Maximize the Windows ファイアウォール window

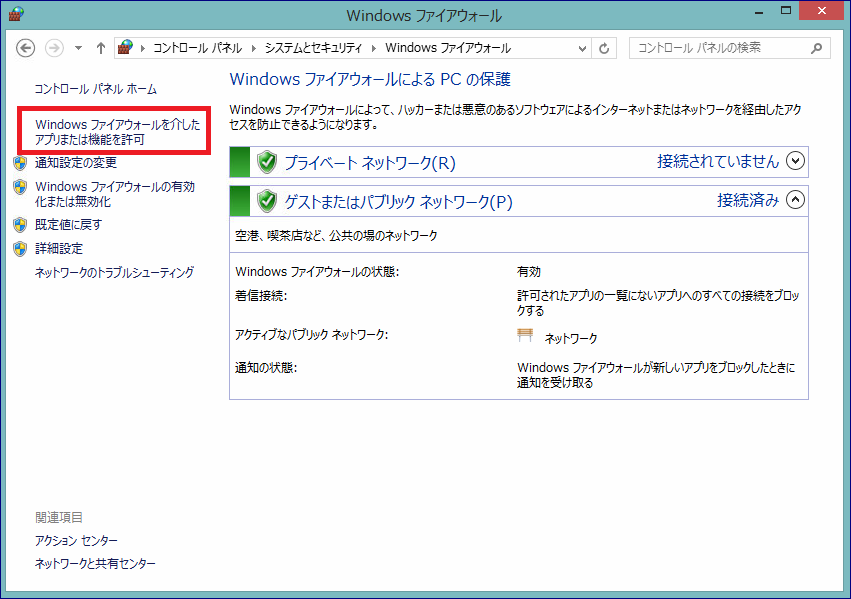786,11
